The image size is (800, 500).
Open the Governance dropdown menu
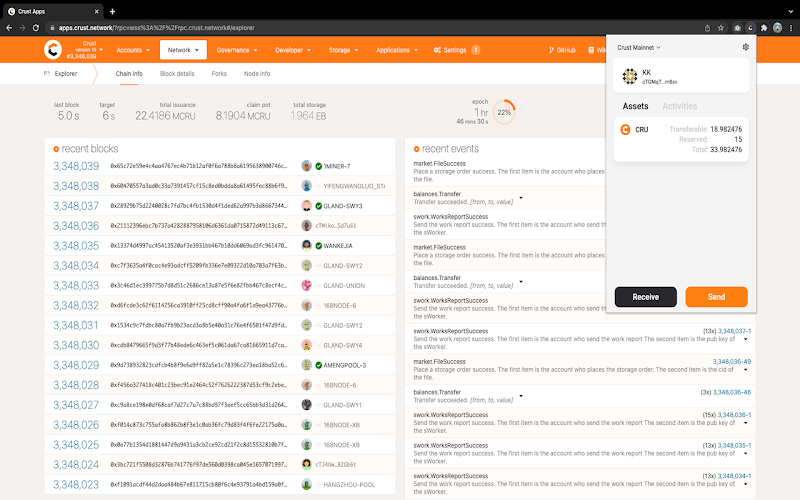coord(237,50)
